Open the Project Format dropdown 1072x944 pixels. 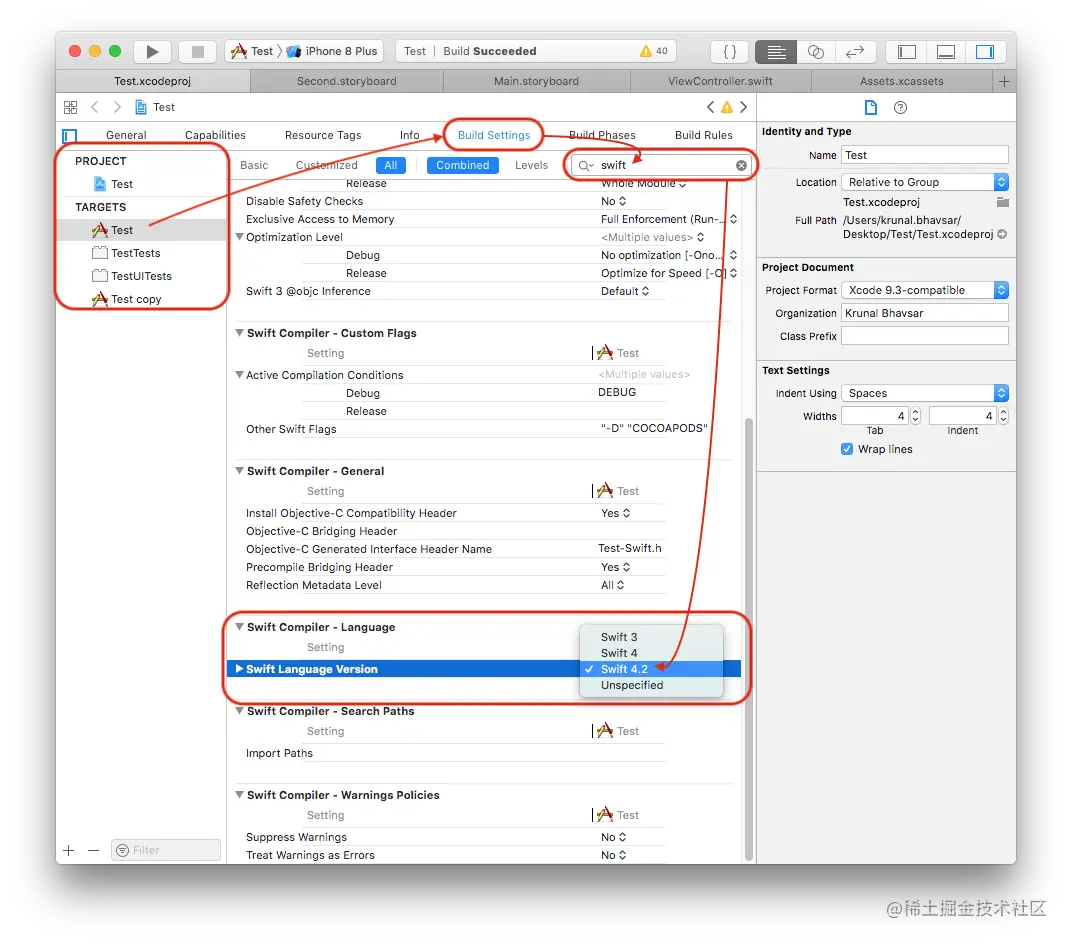pos(925,291)
